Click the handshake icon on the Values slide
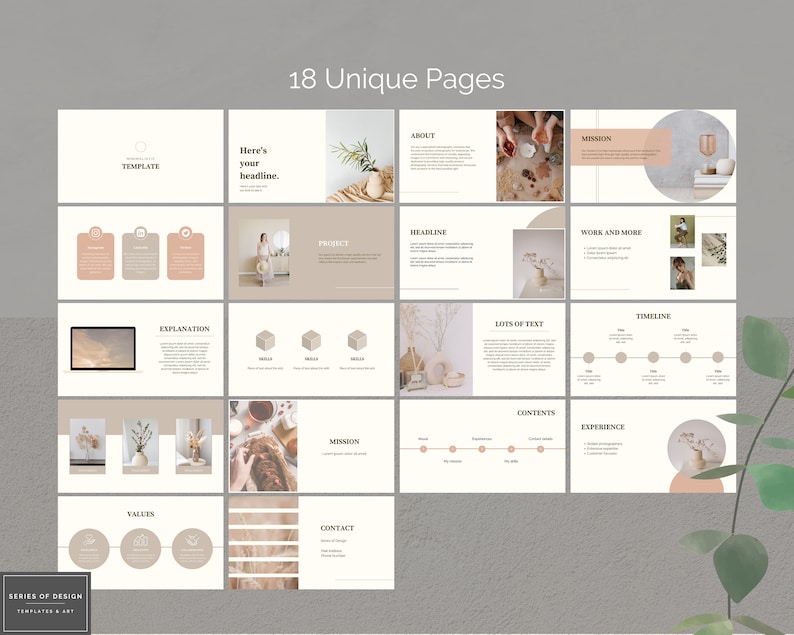The image size is (794, 635). point(192,541)
